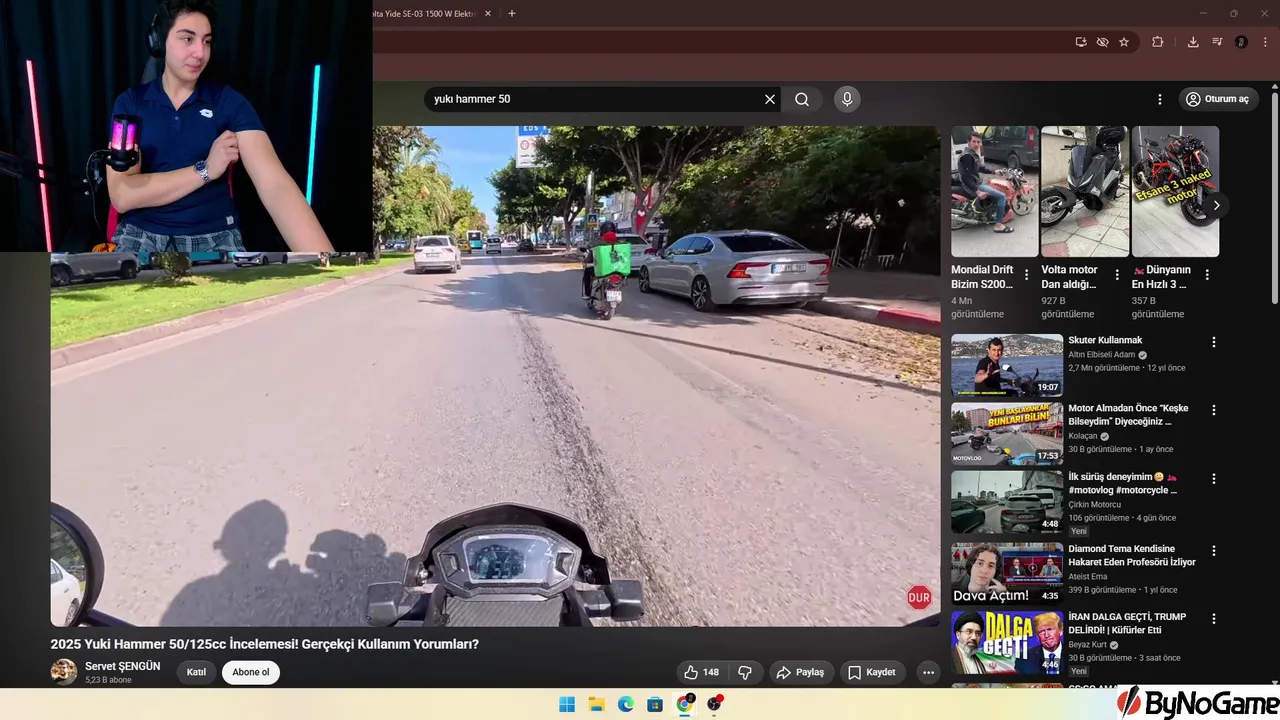Click channel name Altın Elbiseli Adam
Screen dimensions: 1280x720
(x=1102, y=355)
